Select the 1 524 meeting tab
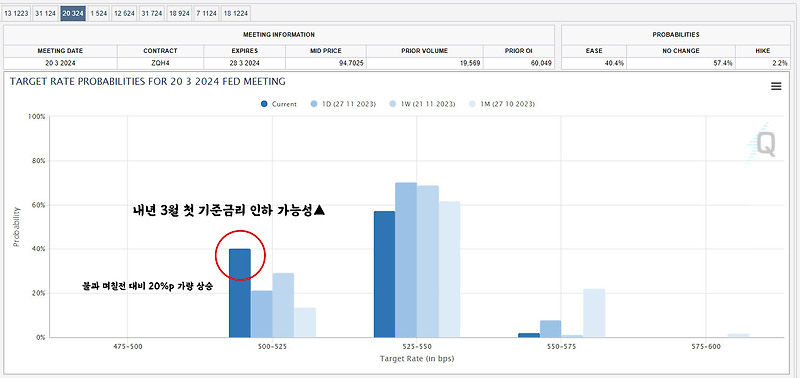The image size is (800, 378). click(98, 14)
